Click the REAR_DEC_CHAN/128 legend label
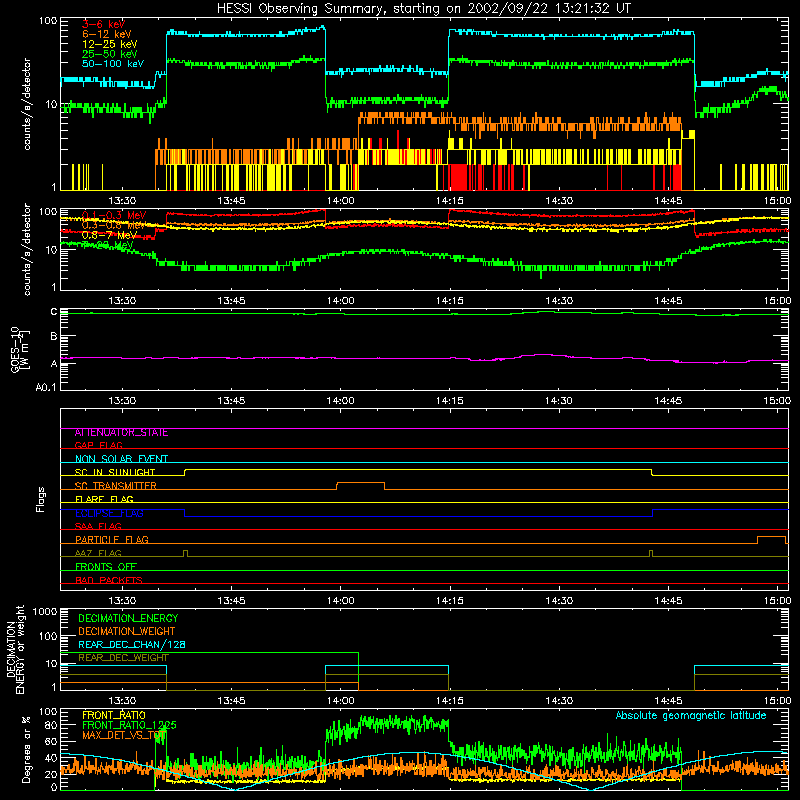 pyautogui.click(x=132, y=645)
